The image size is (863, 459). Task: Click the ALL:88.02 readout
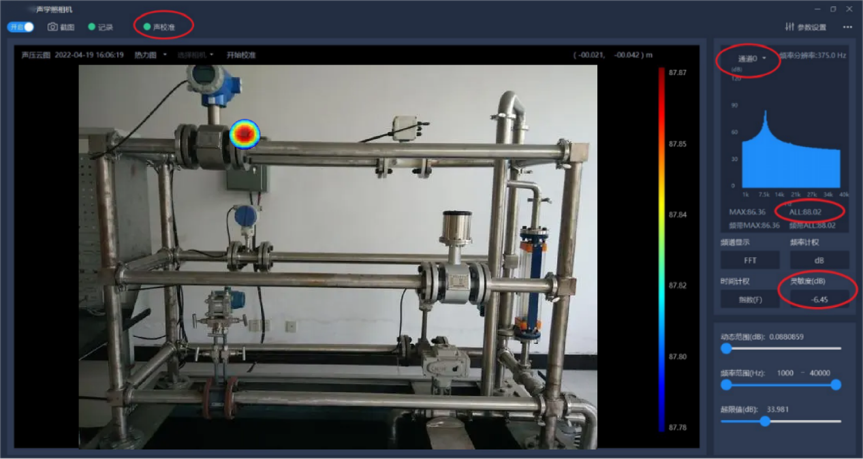click(805, 212)
